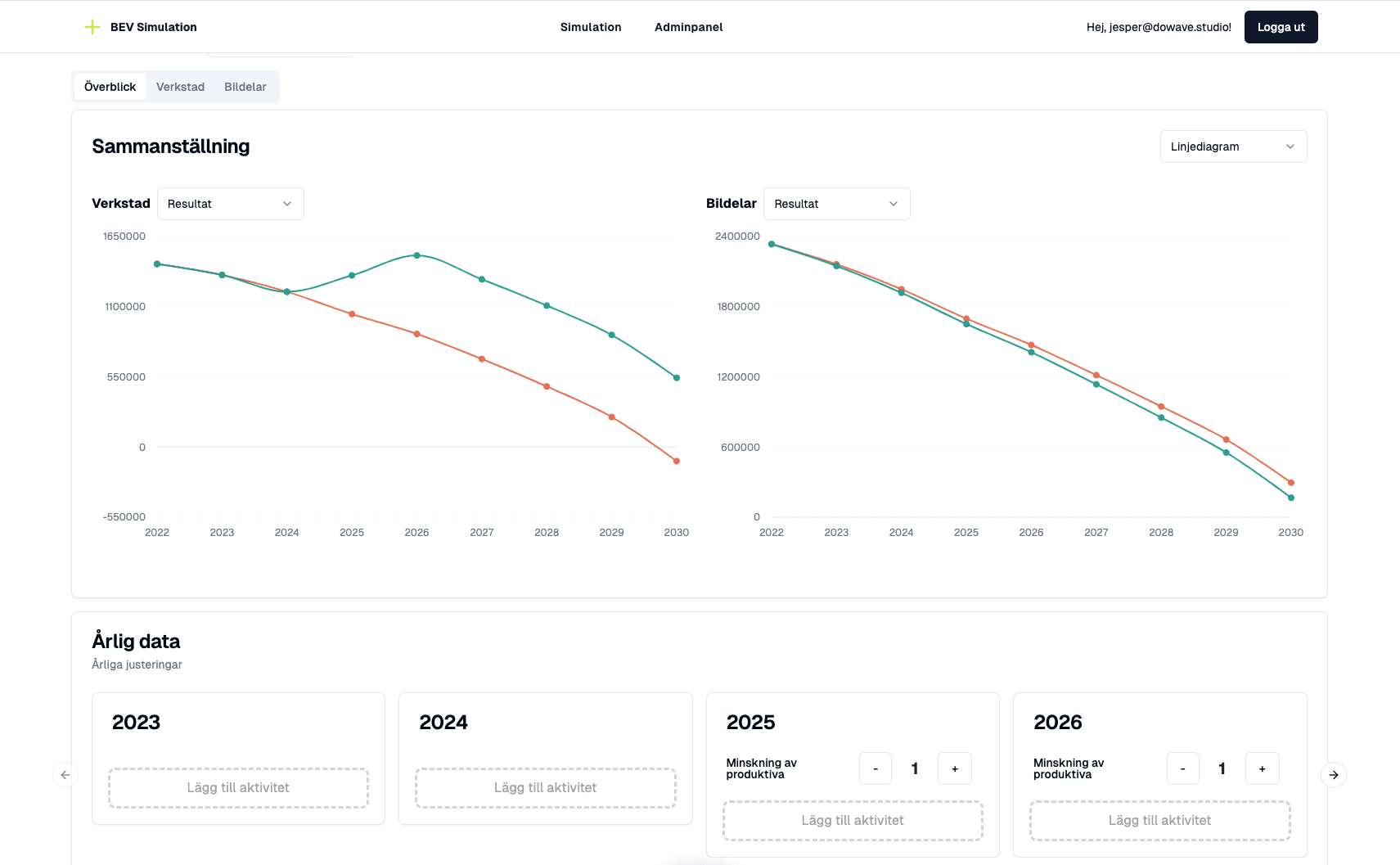Click the right carousel arrow for yearly data
Screen dimensions: 1400x865
[x=1334, y=775]
